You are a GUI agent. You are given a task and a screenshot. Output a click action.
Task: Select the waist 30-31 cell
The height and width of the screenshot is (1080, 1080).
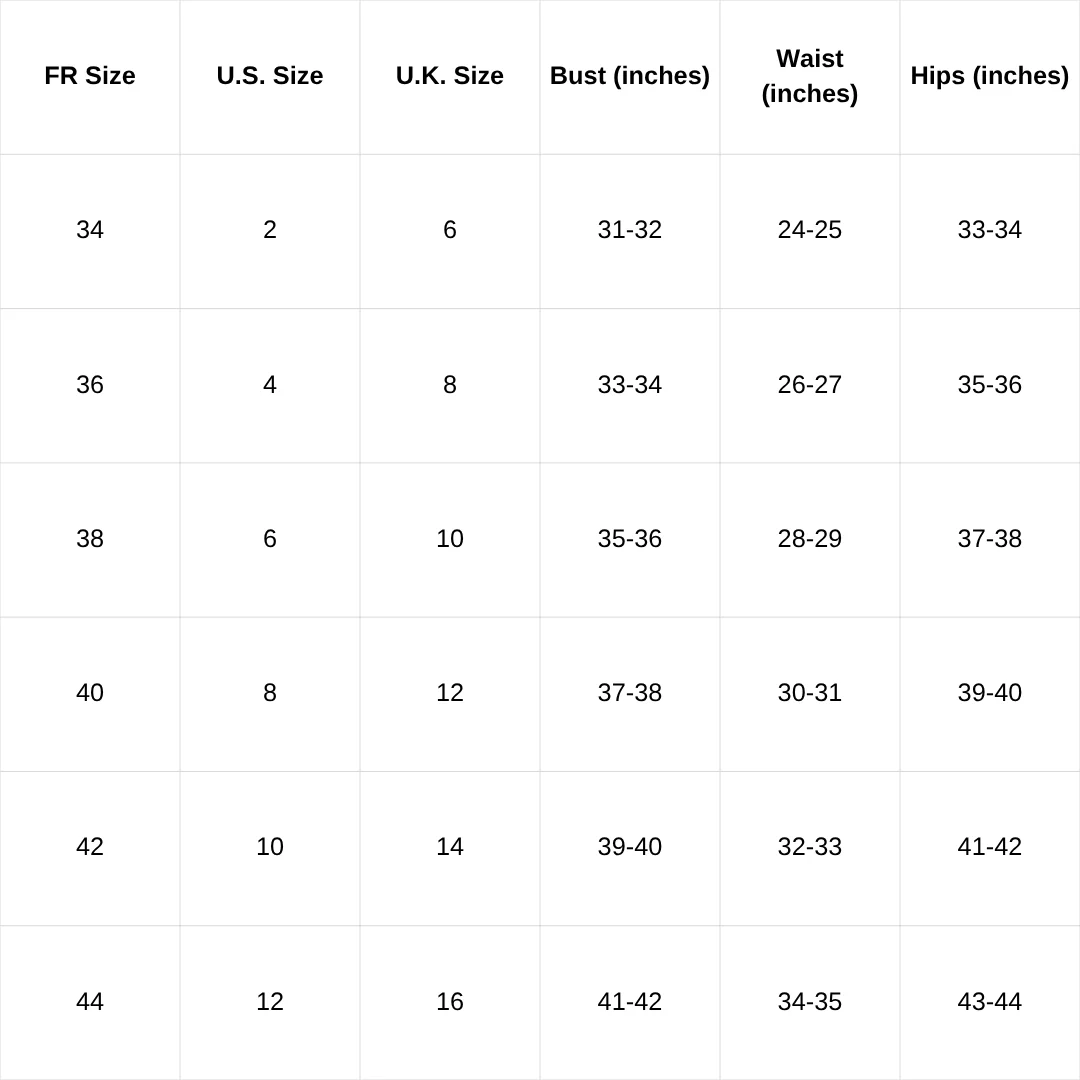click(x=810, y=693)
